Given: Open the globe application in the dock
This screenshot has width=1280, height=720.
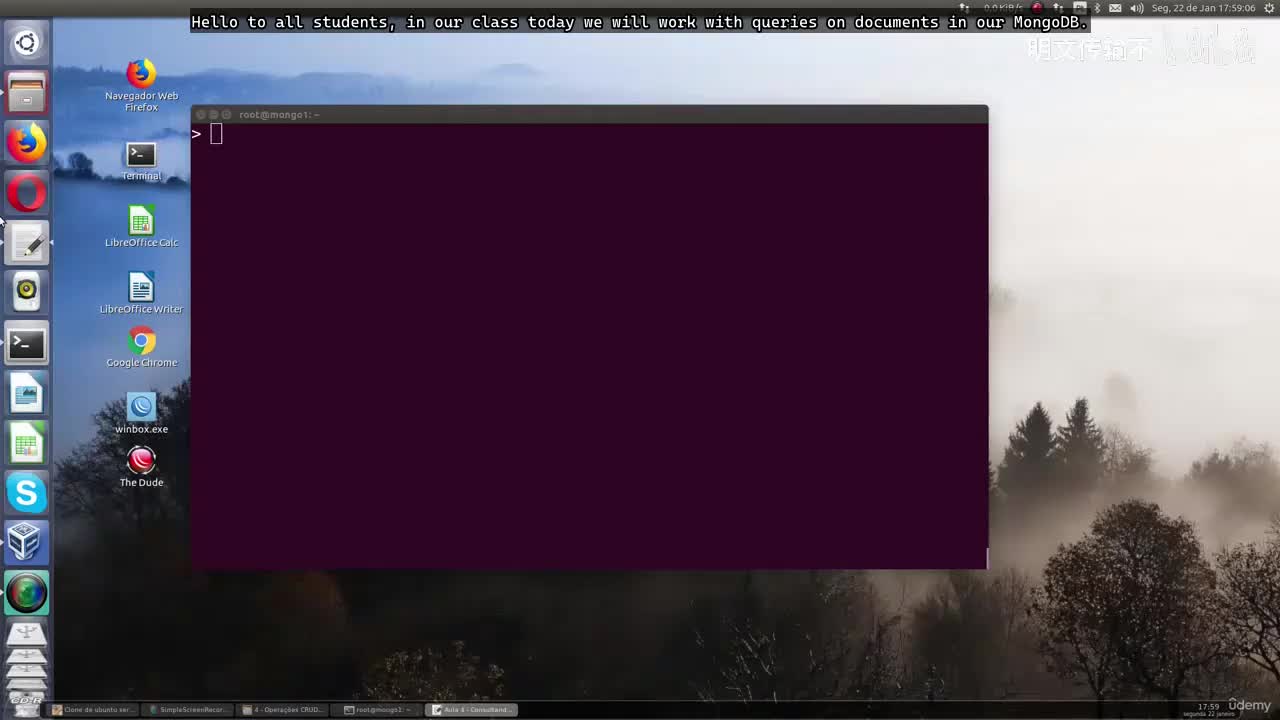Looking at the screenshot, I should point(26,594).
